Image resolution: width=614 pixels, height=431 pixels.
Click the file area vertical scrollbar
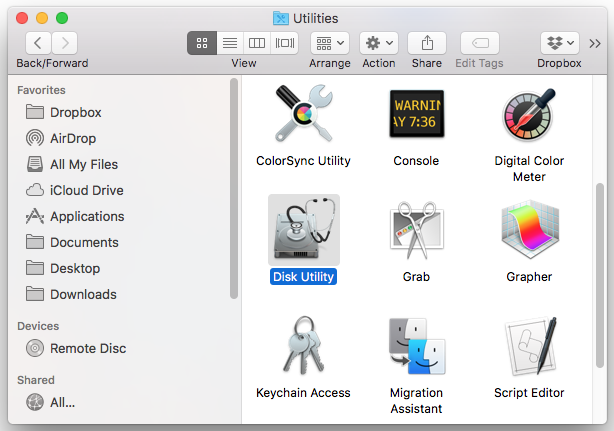click(x=600, y=275)
